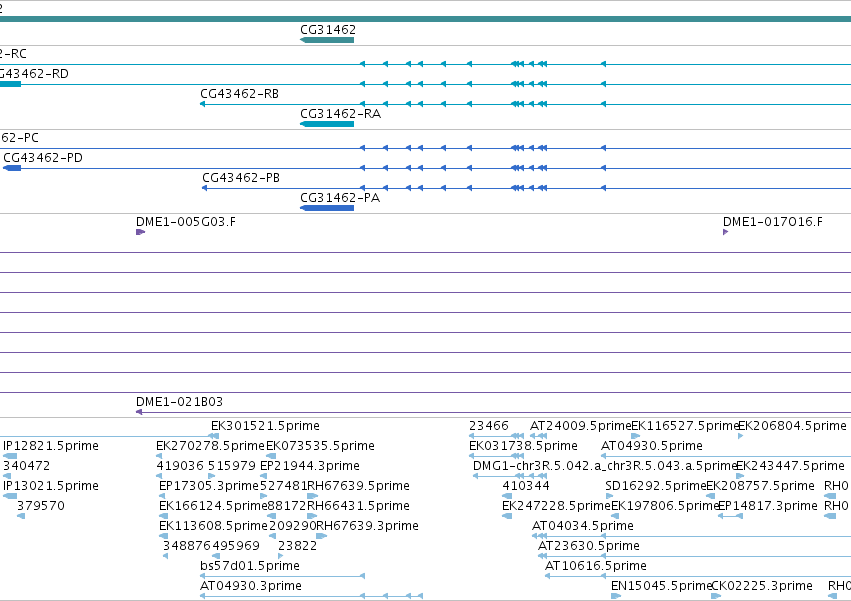Screen dimensions: 851x601
Task: Select the 340472 feature label
Action: (x=27, y=466)
